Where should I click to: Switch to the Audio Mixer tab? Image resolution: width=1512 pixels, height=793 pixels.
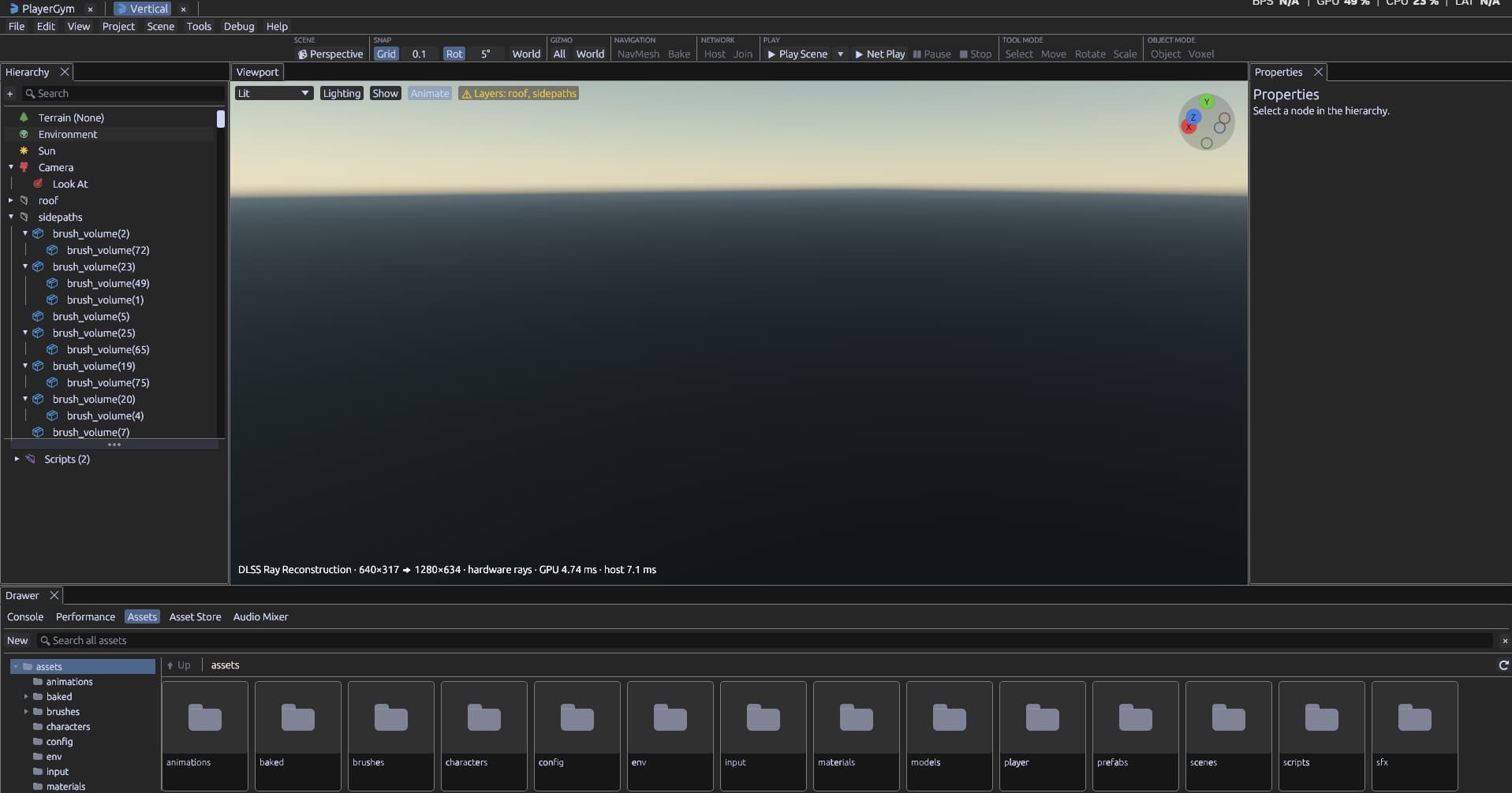tap(260, 617)
